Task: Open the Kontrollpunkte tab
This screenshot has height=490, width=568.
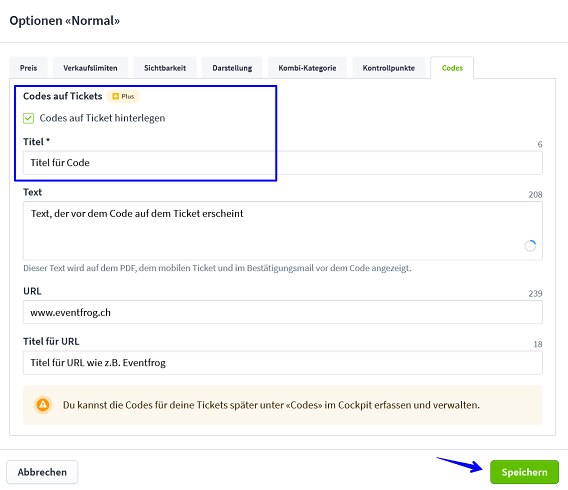Action: [389, 68]
